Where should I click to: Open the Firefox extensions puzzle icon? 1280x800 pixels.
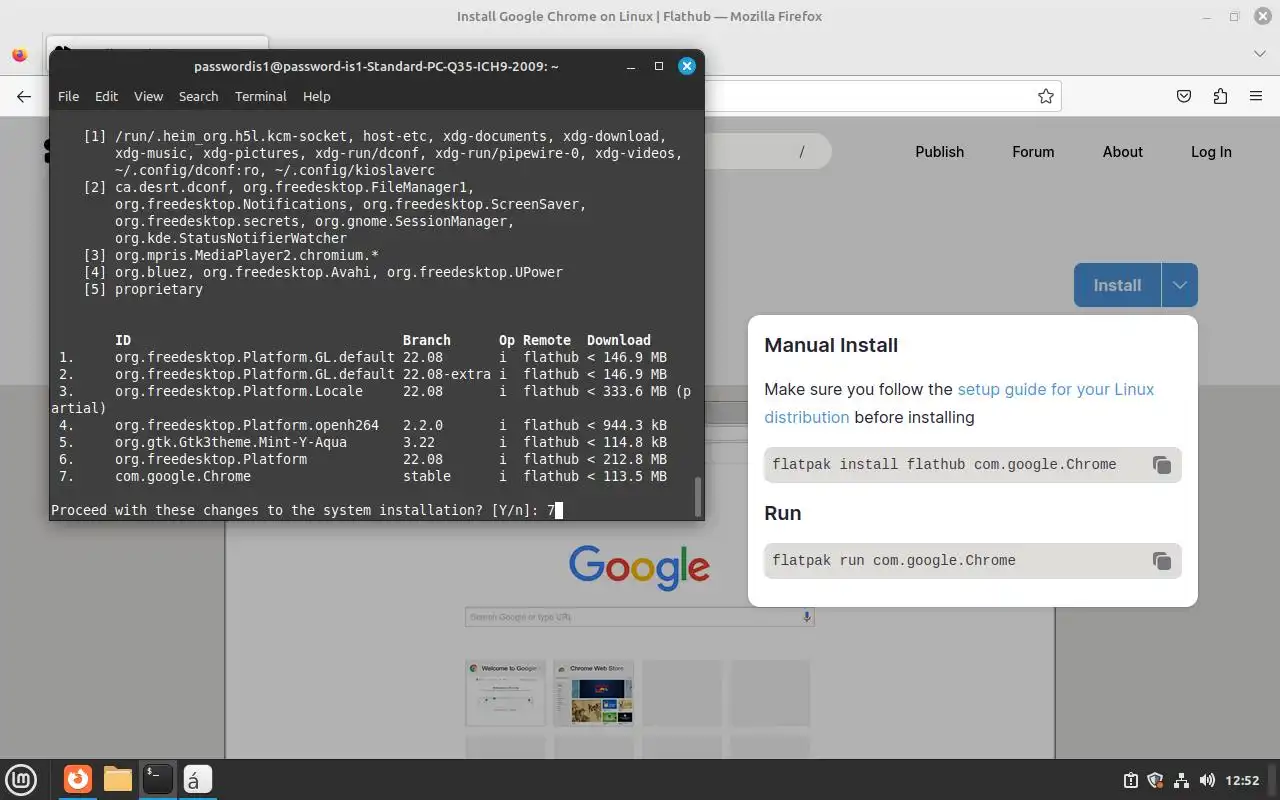tap(1220, 96)
